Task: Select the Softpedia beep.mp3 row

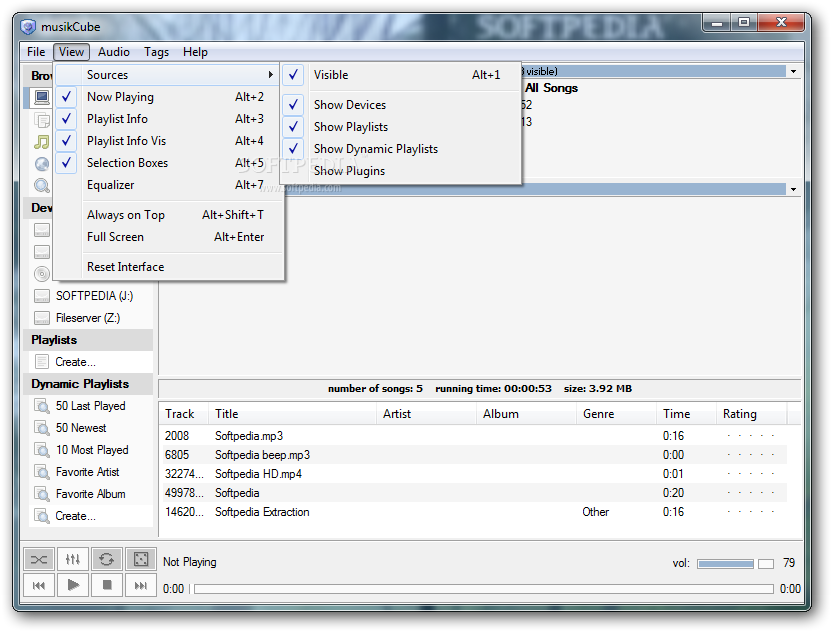Action: click(x=472, y=455)
